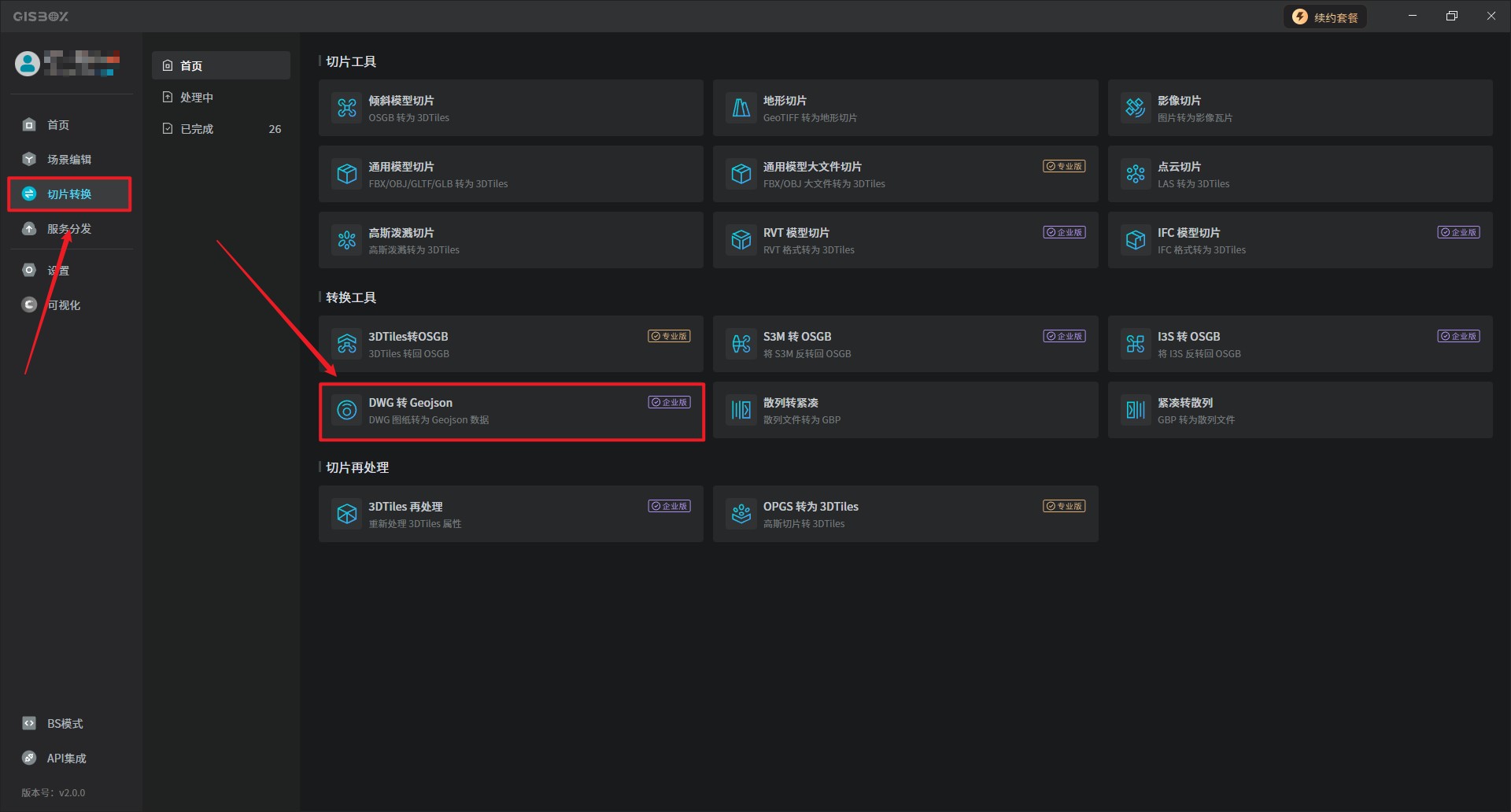Click the user avatar icon
The image size is (1511, 812).
[x=28, y=64]
